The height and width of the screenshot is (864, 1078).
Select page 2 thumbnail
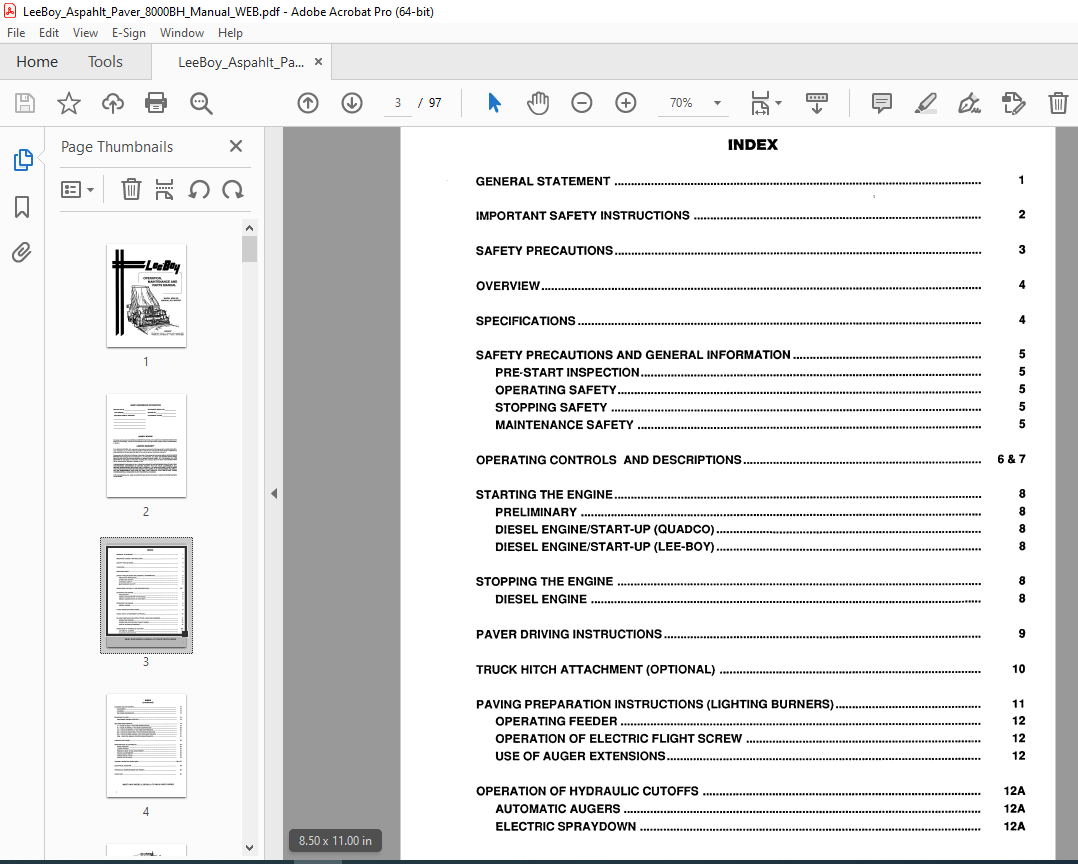[x=146, y=445]
